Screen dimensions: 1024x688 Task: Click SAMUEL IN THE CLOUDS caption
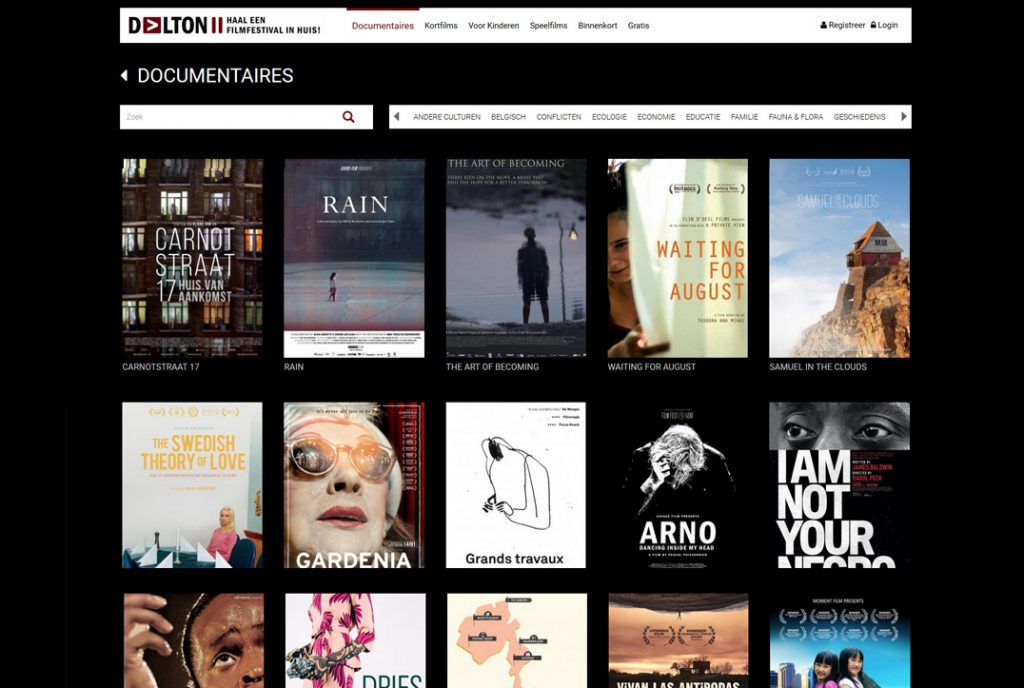click(818, 367)
